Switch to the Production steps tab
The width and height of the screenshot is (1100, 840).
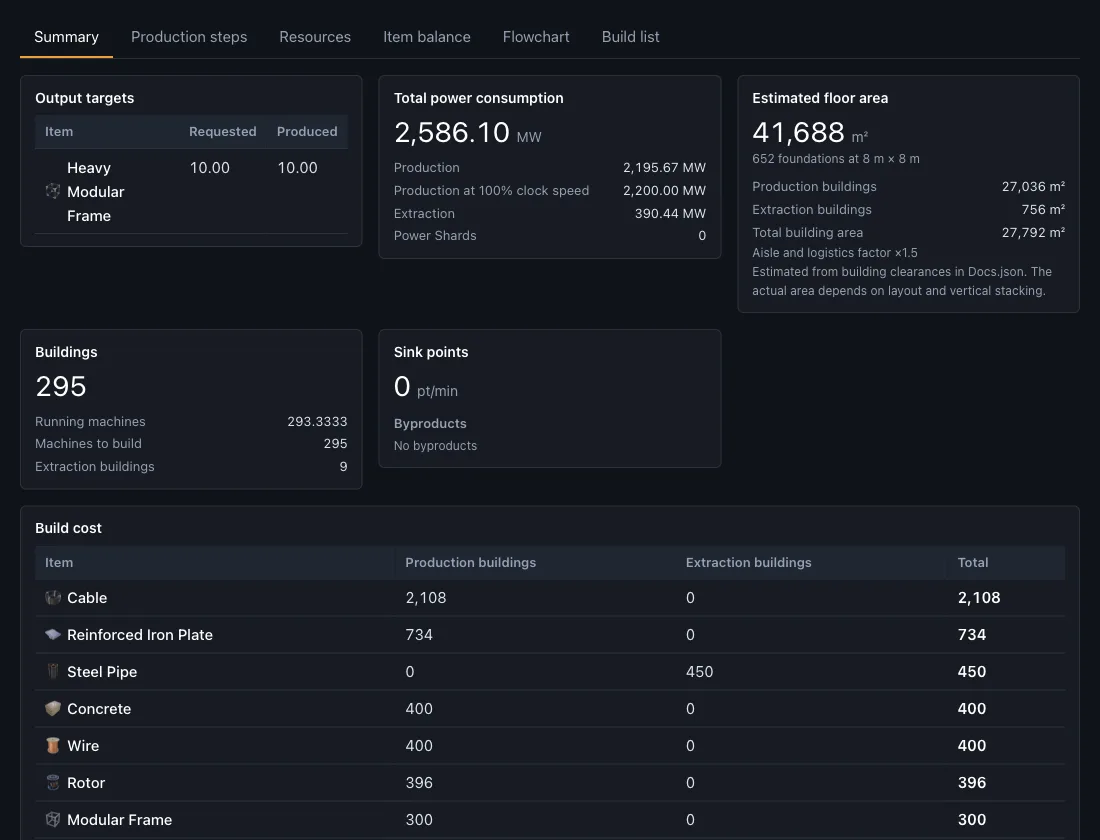189,36
